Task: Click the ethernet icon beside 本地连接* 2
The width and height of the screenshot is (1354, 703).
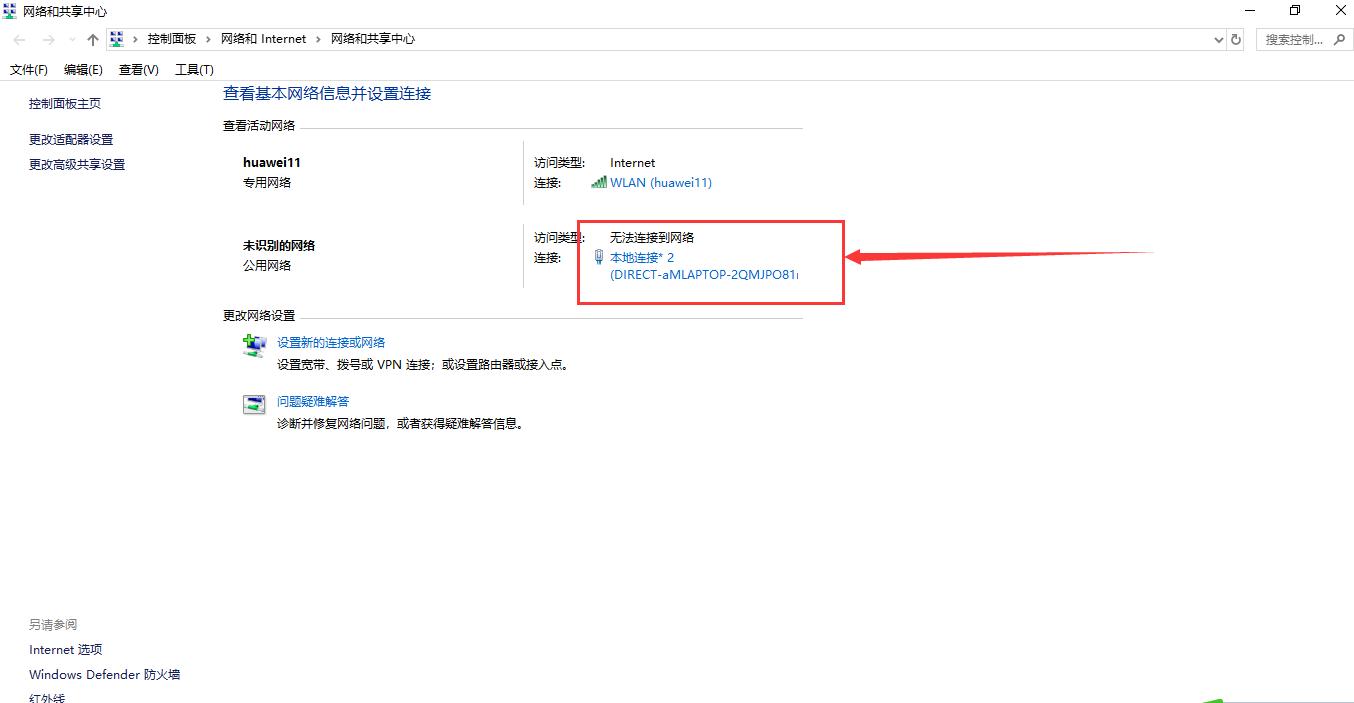Action: pos(598,257)
